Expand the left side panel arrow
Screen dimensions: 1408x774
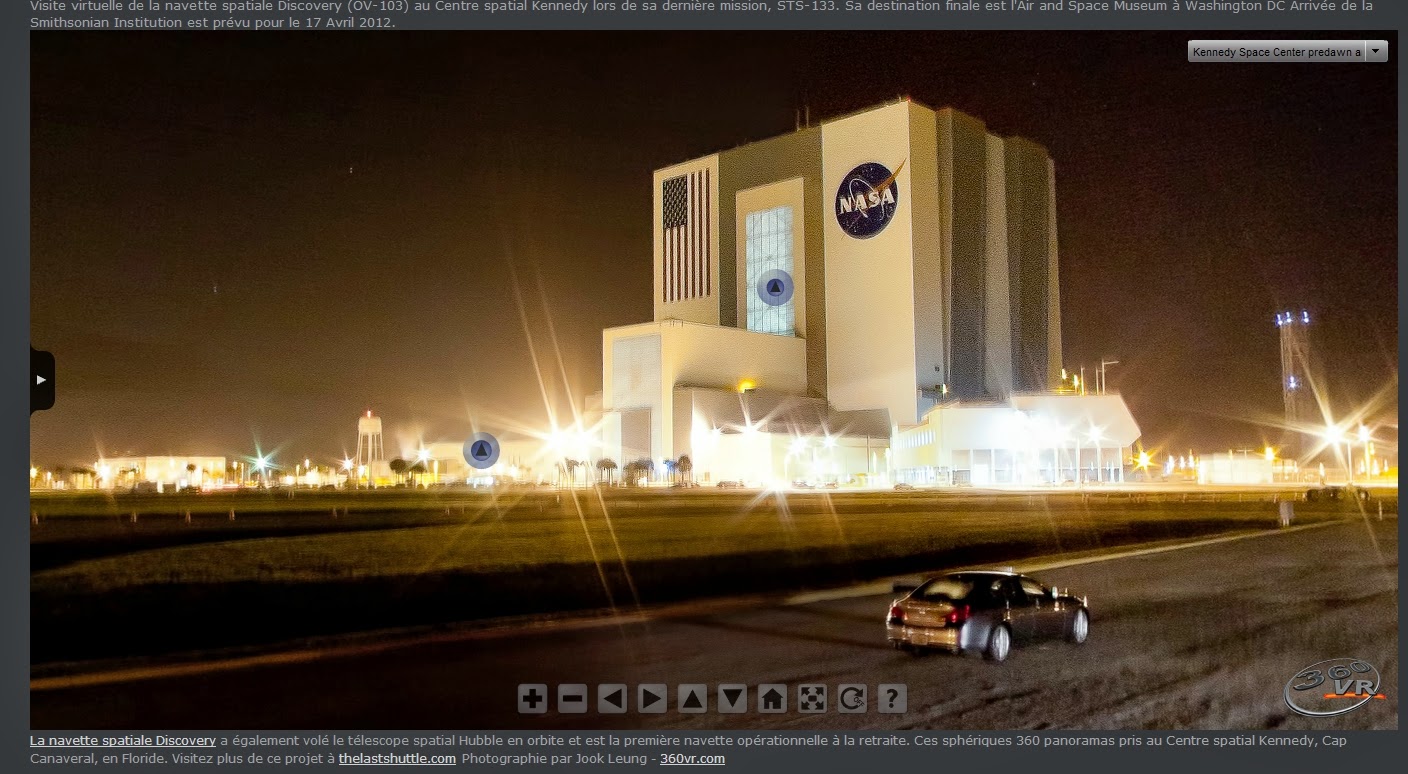pos(41,380)
